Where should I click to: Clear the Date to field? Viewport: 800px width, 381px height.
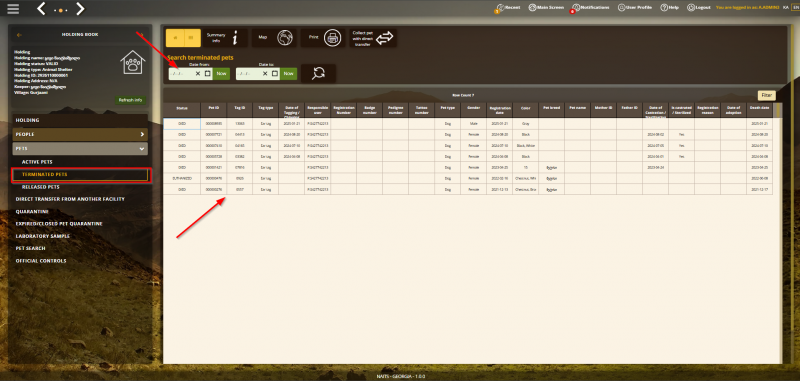265,73
